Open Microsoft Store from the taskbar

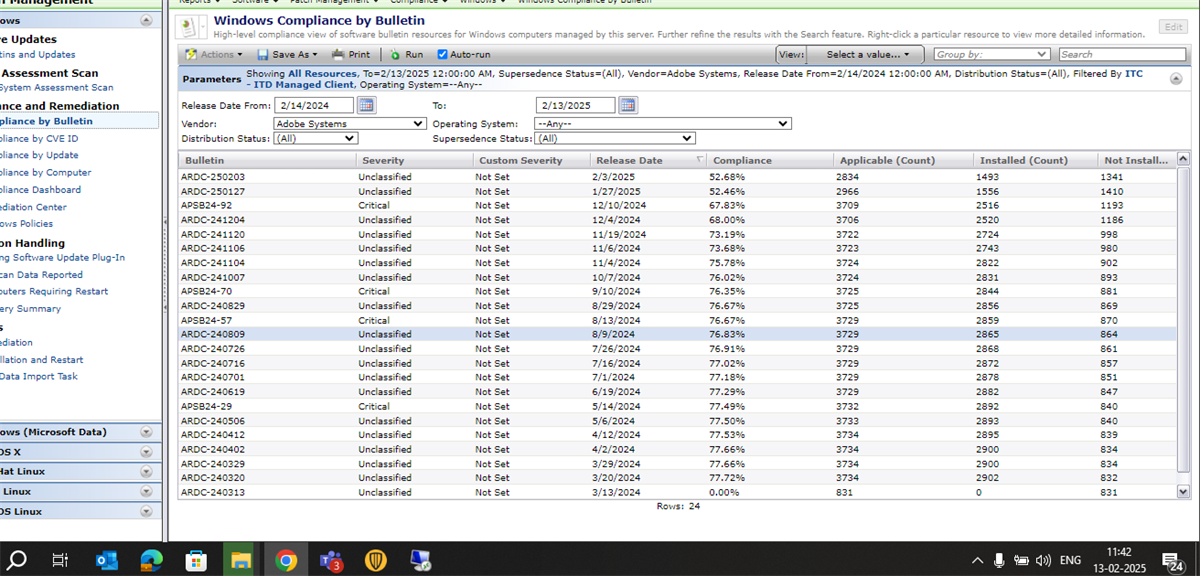pos(196,560)
